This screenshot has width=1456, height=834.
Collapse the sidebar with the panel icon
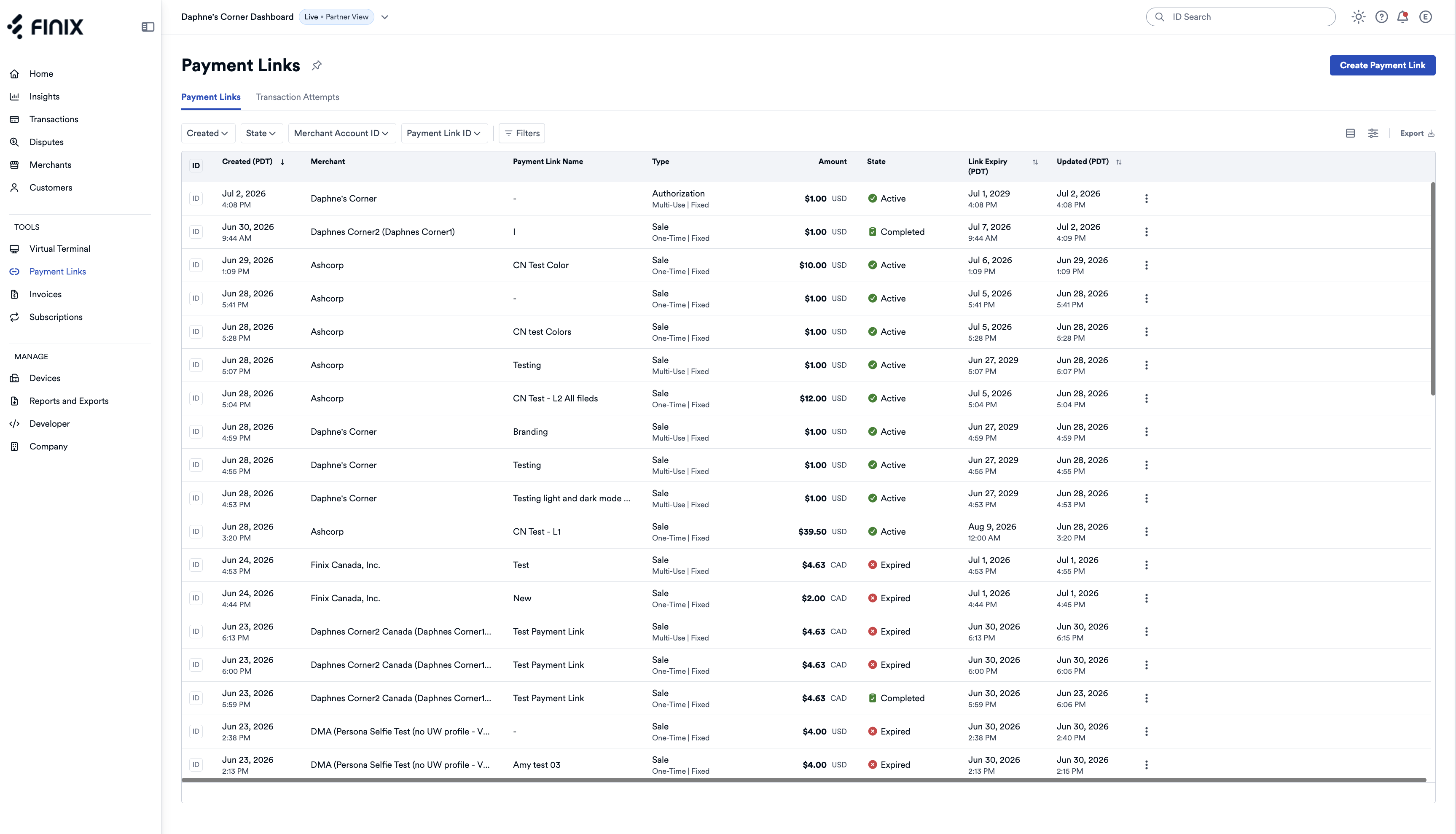pos(148,27)
